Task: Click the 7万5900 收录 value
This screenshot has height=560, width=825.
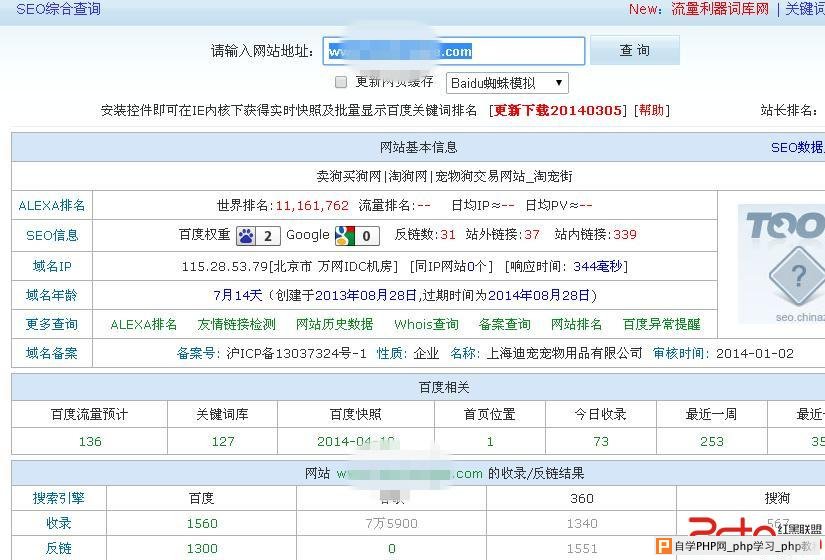Action: click(x=391, y=524)
